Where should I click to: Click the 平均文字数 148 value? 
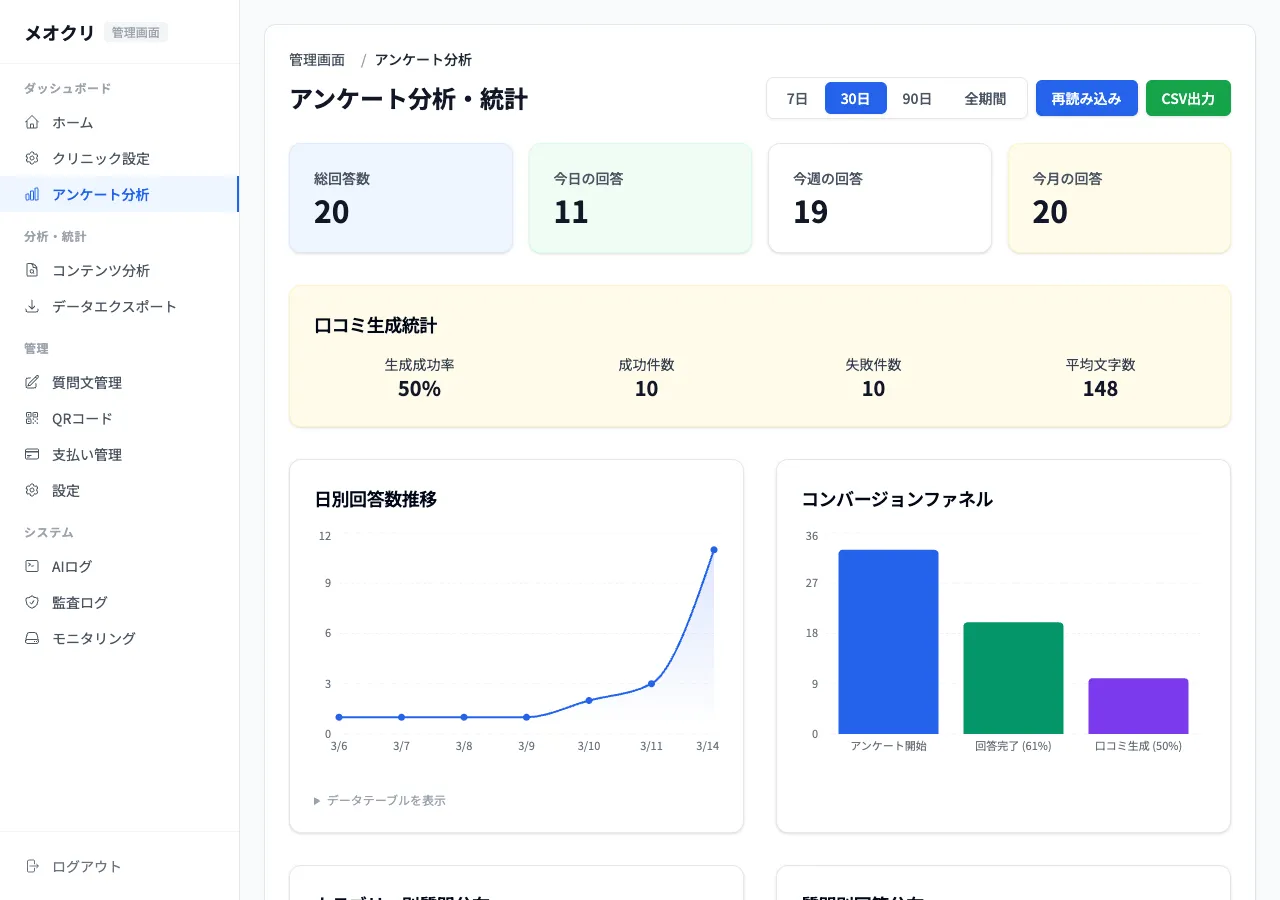1100,389
